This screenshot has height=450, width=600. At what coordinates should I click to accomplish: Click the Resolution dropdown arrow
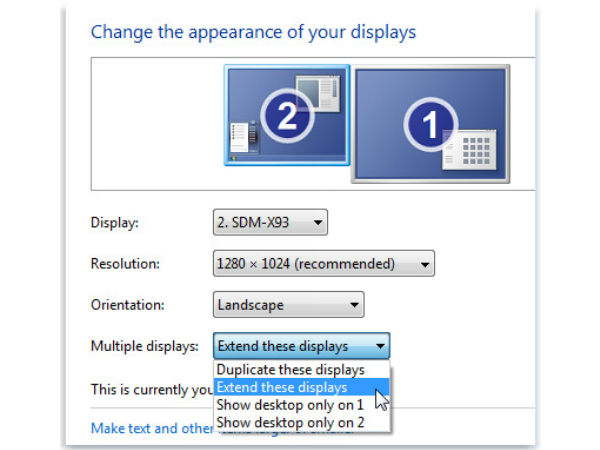pos(425,265)
